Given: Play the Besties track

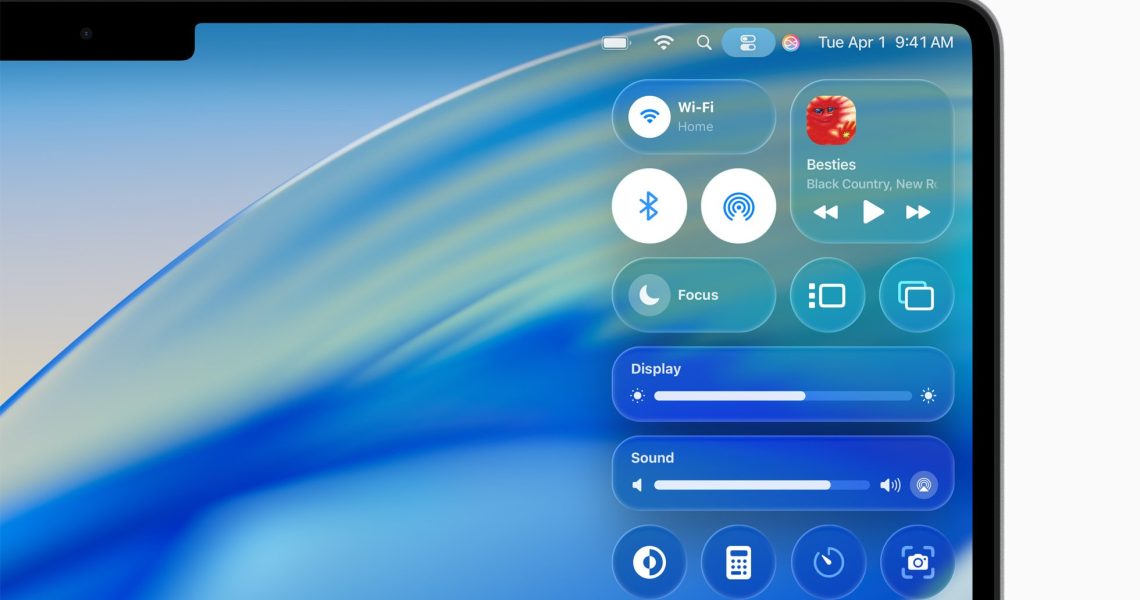Looking at the screenshot, I should [873, 212].
